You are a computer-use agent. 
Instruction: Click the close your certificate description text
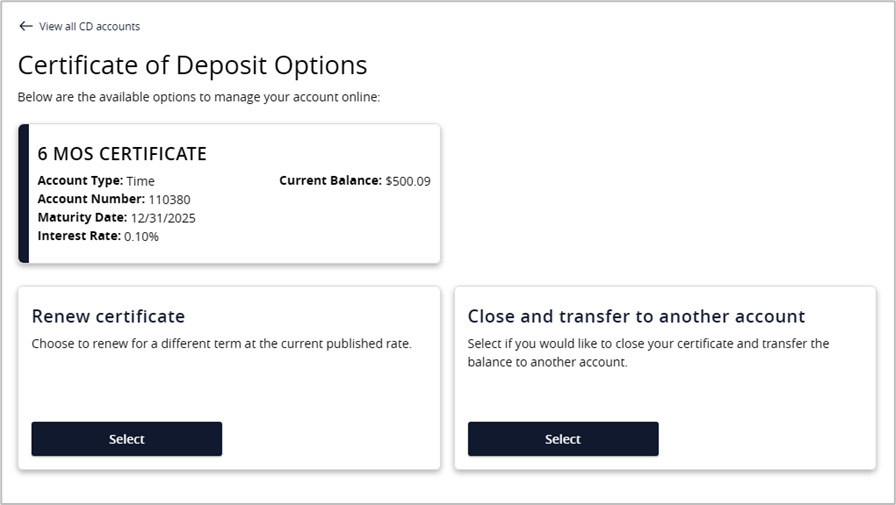click(x=648, y=353)
